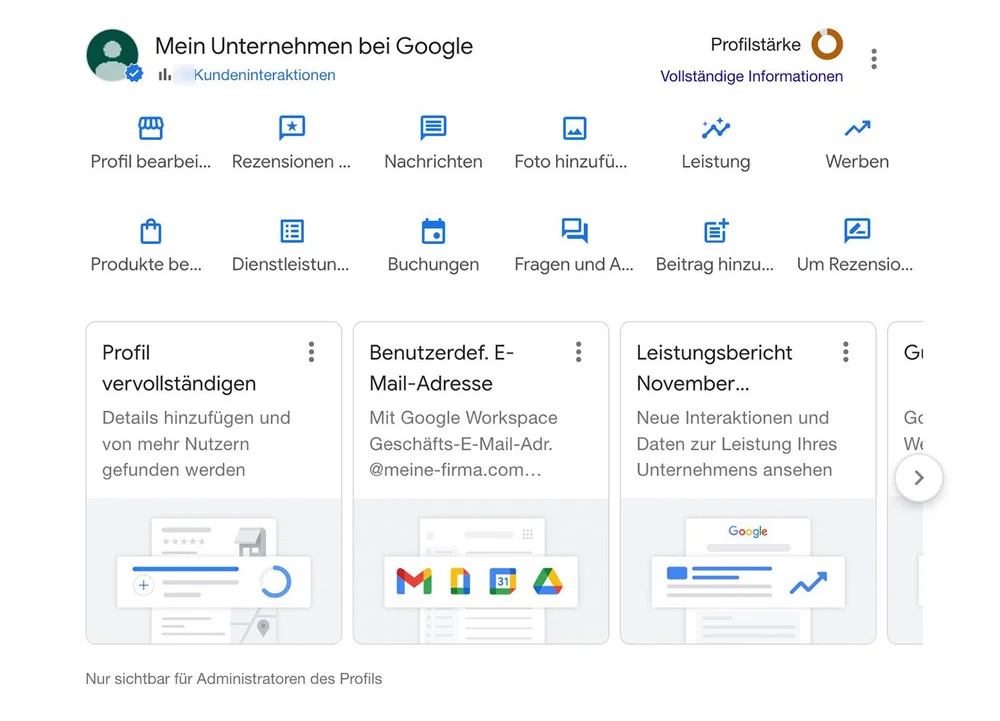The height and width of the screenshot is (721, 1000).
Task: Click the Foto hinzufü... label
Action: 571,161
